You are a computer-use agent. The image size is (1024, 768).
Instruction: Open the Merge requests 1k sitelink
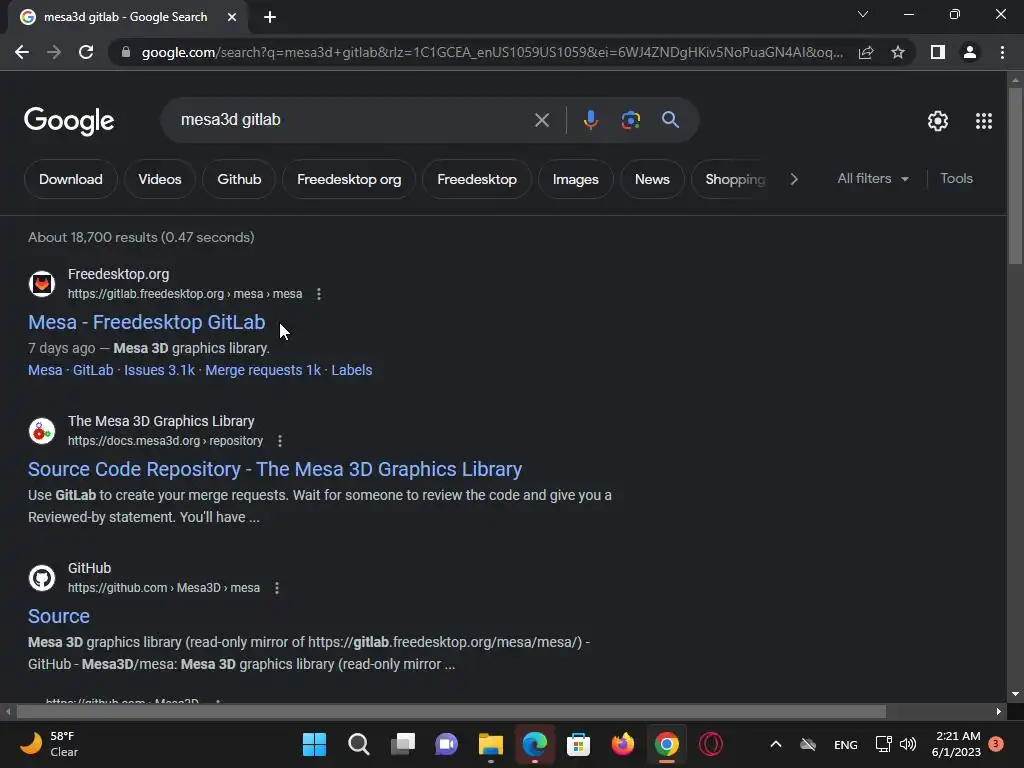(x=263, y=370)
